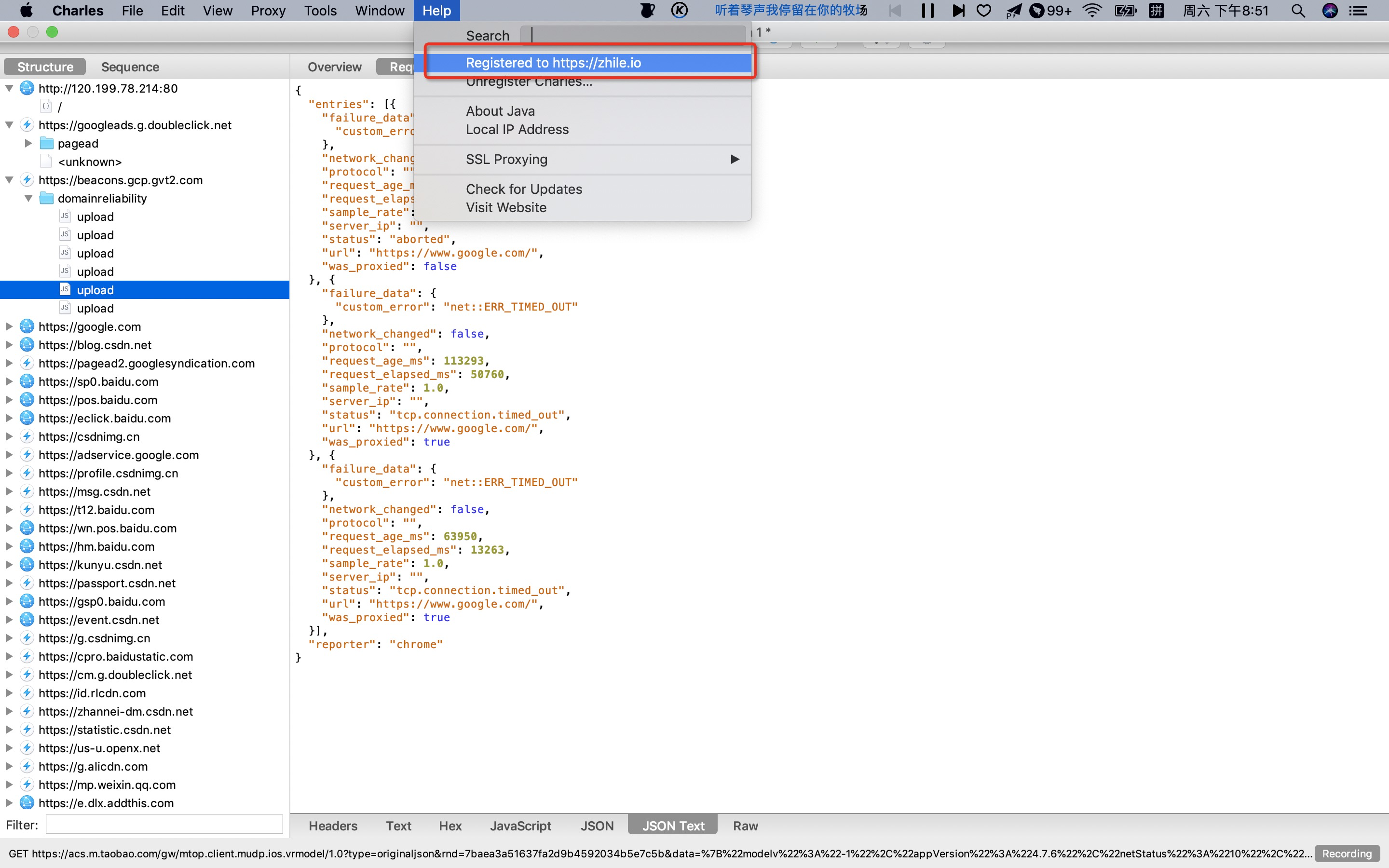
Task: Switch to the JSON view tab
Action: point(597,826)
